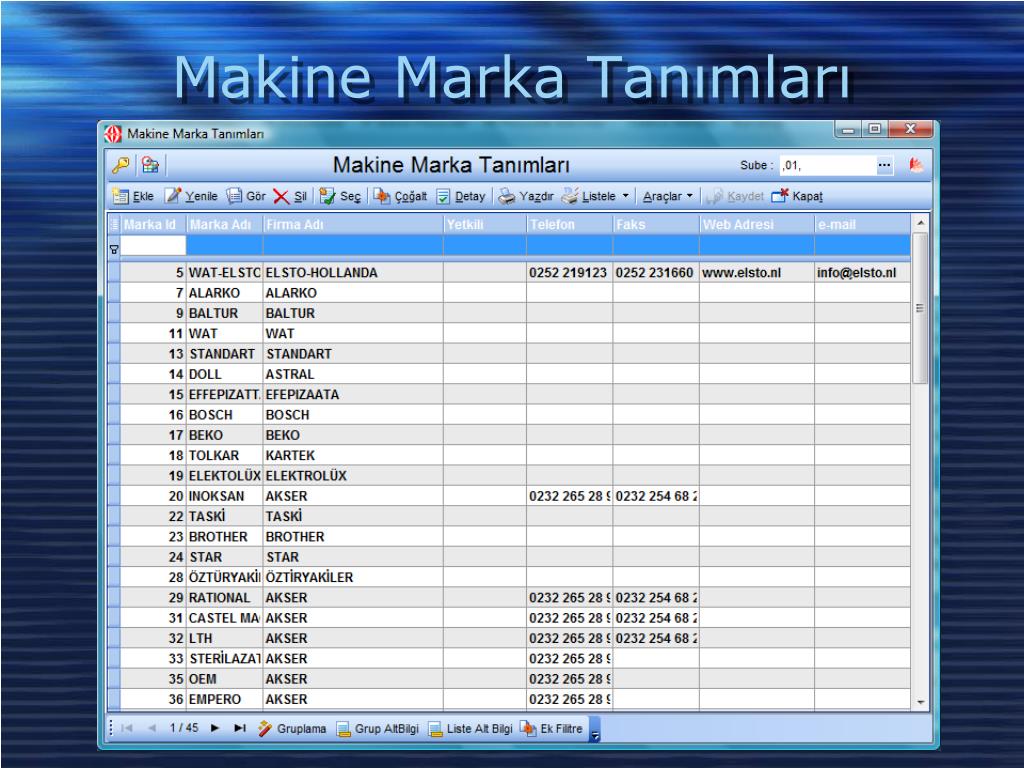Select the ASTRAL firm cell
This screenshot has width=1024, height=768.
[353, 374]
